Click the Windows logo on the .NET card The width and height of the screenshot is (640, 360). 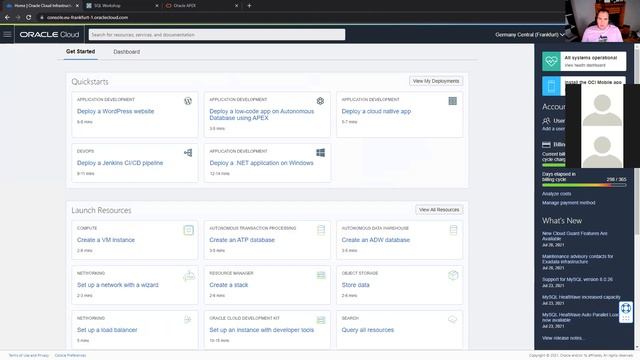[320, 153]
